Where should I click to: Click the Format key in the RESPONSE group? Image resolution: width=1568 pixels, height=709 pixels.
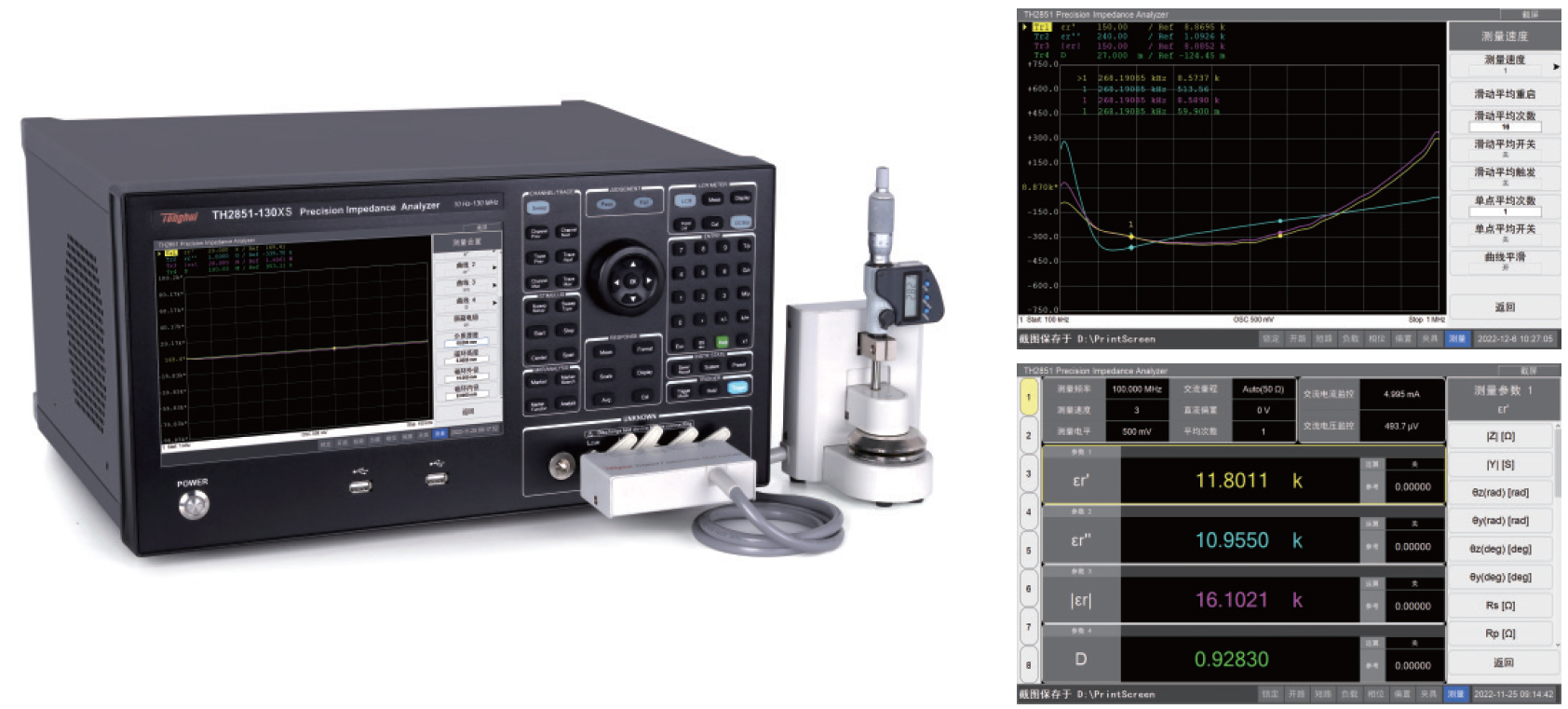[x=643, y=348]
